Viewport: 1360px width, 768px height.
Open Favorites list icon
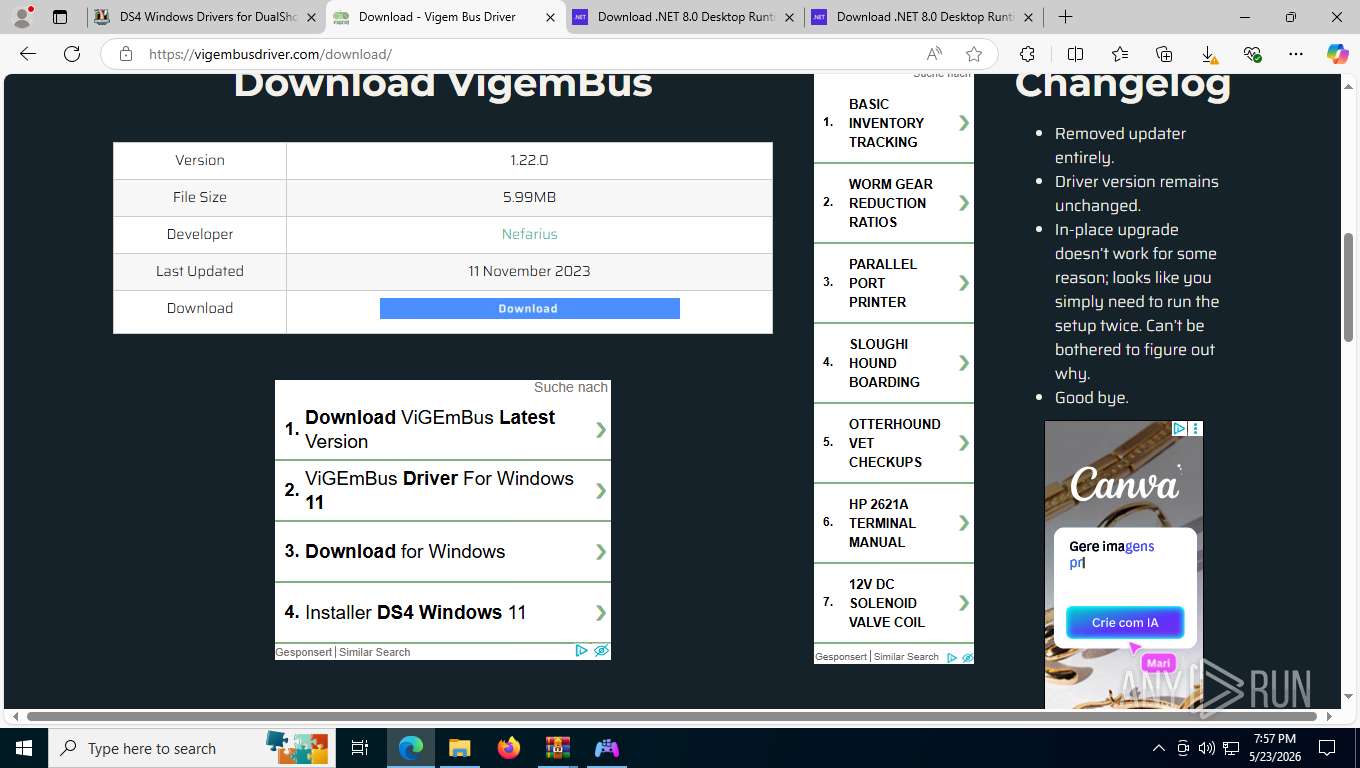1120,54
